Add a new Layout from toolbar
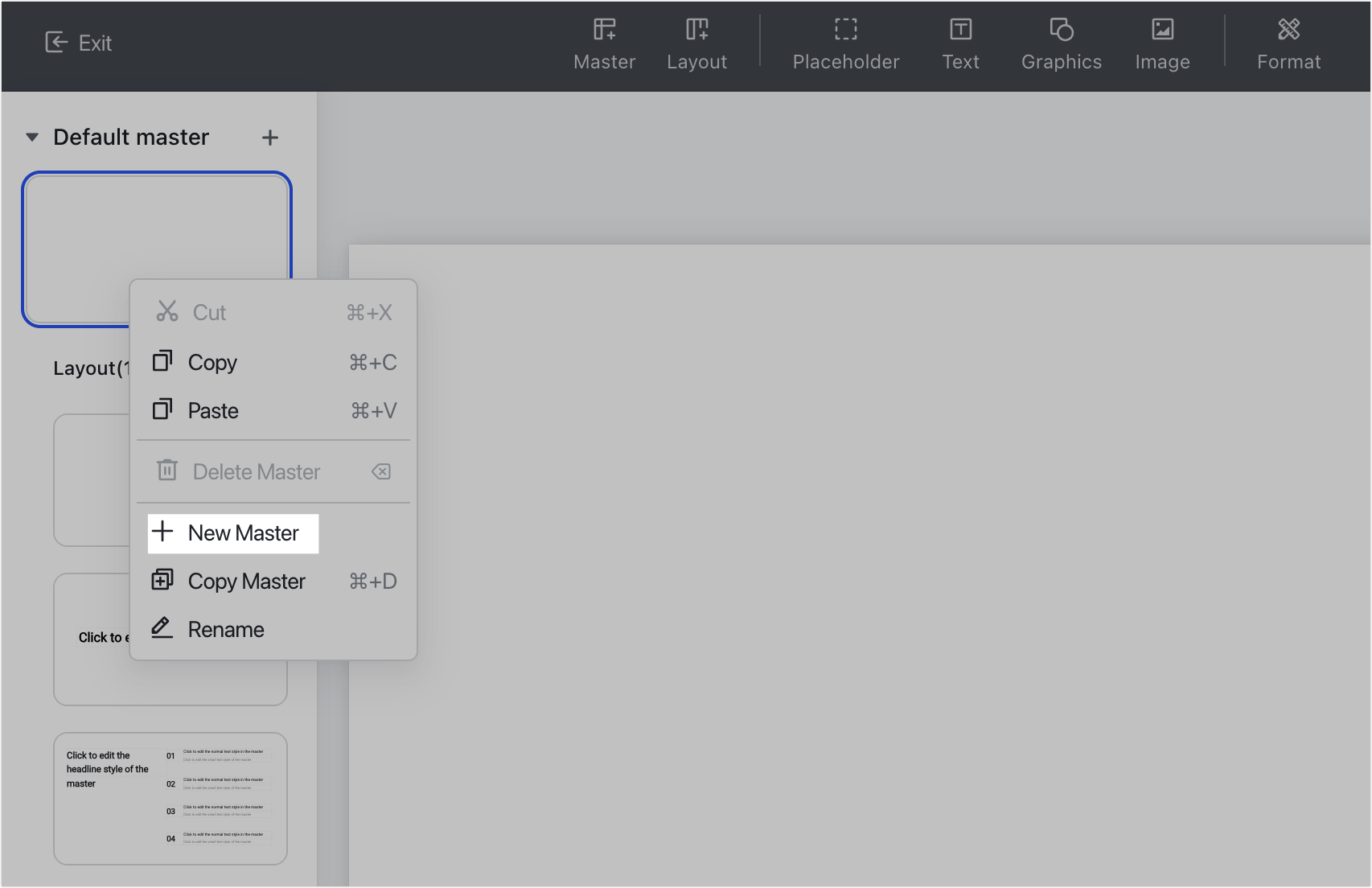The image size is (1372, 888). [696, 45]
